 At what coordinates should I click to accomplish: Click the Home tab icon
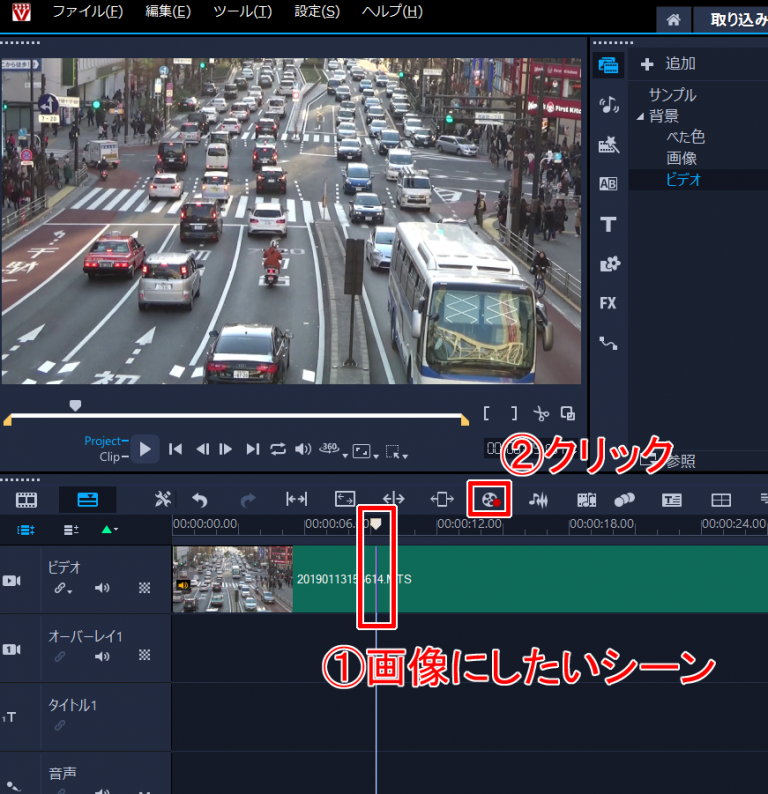click(673, 20)
